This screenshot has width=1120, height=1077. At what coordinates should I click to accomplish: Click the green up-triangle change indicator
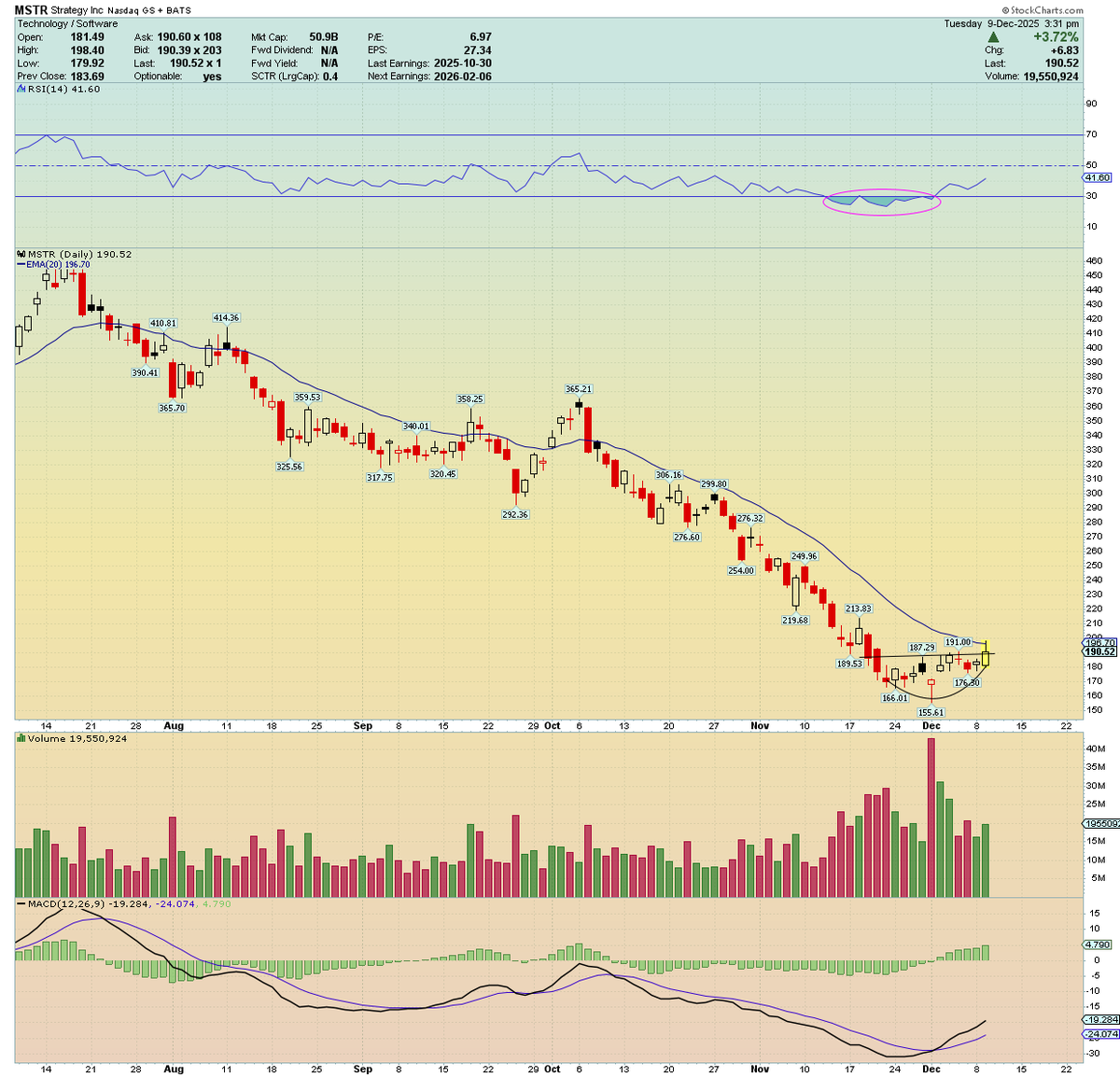pos(992,37)
